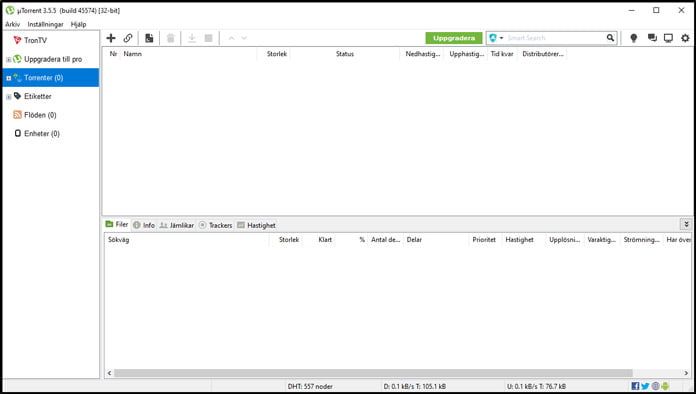The image size is (696, 394).
Task: Expand the Torrenter tree node
Action: [x=8, y=78]
